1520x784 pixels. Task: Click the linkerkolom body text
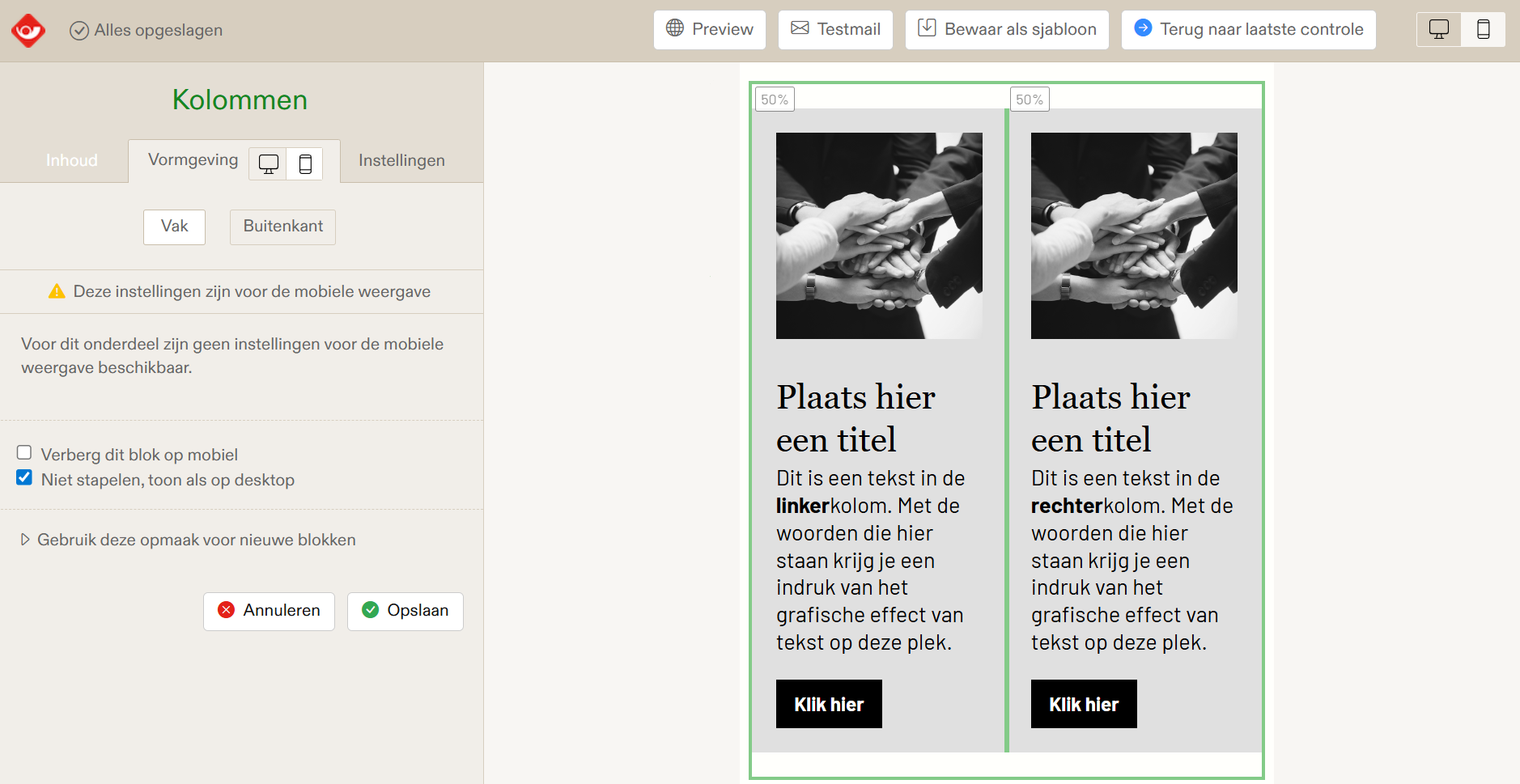point(871,561)
